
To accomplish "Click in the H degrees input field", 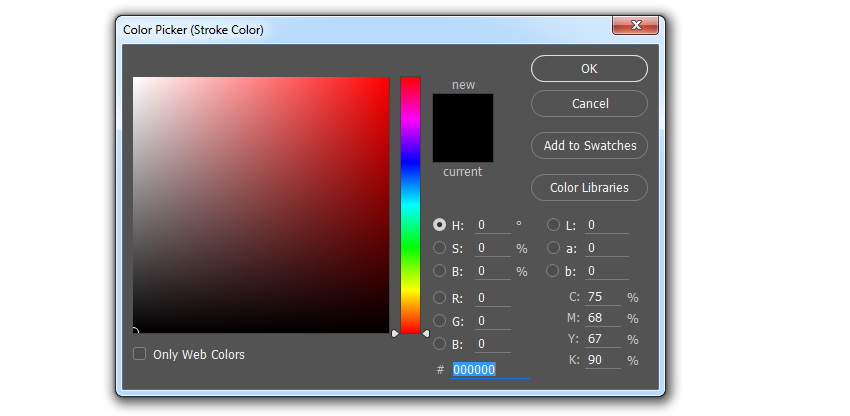I will 493,225.
